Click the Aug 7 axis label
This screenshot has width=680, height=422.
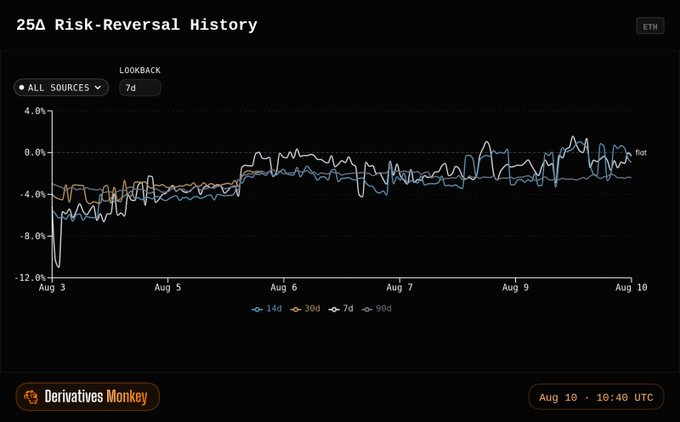[x=399, y=288]
